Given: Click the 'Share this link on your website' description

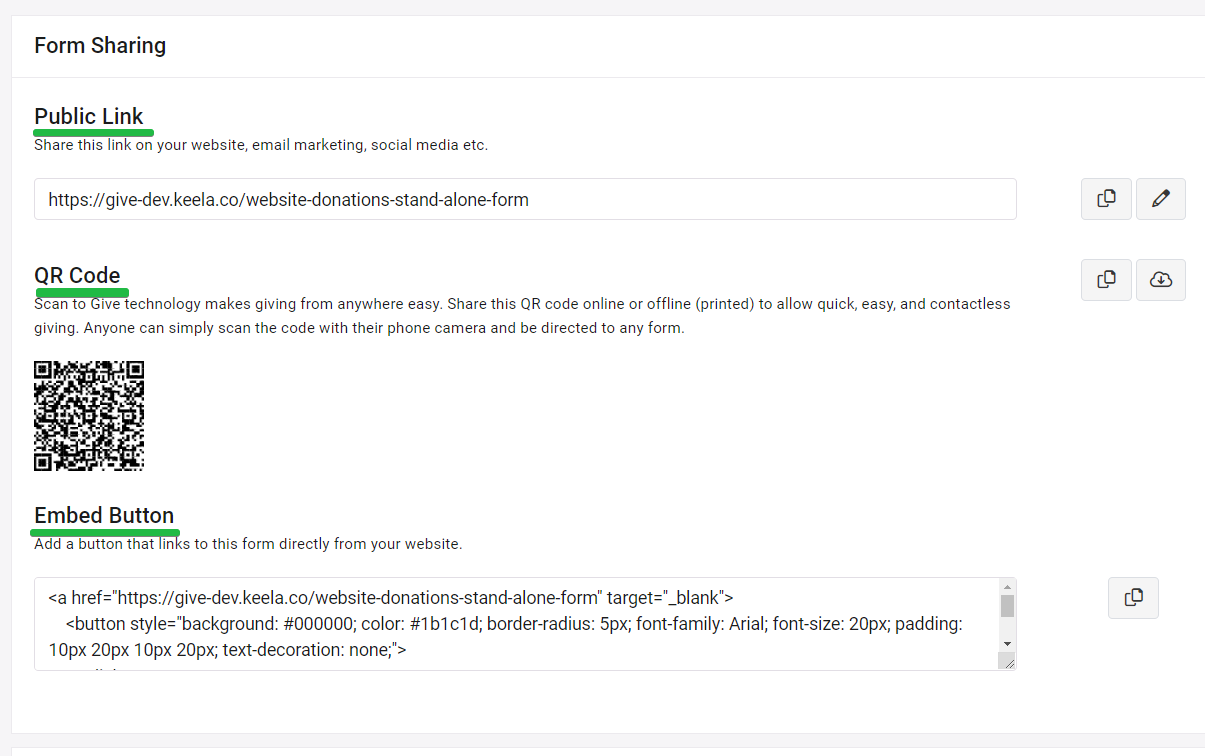Looking at the screenshot, I should pos(261,145).
